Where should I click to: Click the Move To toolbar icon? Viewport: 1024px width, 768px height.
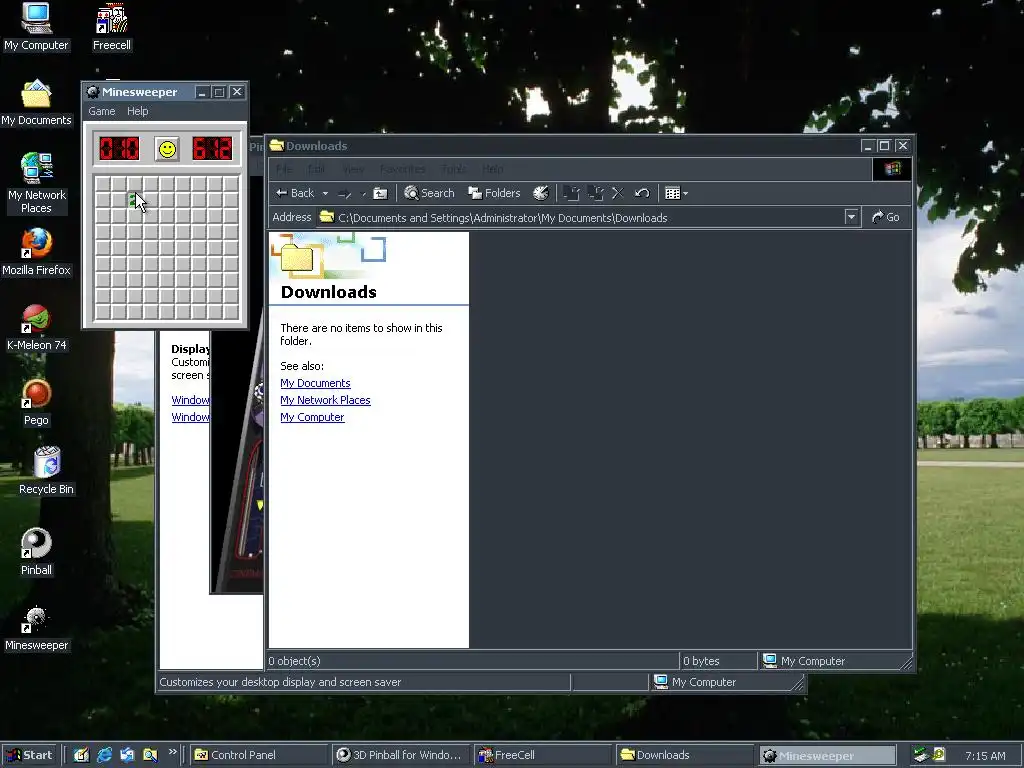(571, 193)
